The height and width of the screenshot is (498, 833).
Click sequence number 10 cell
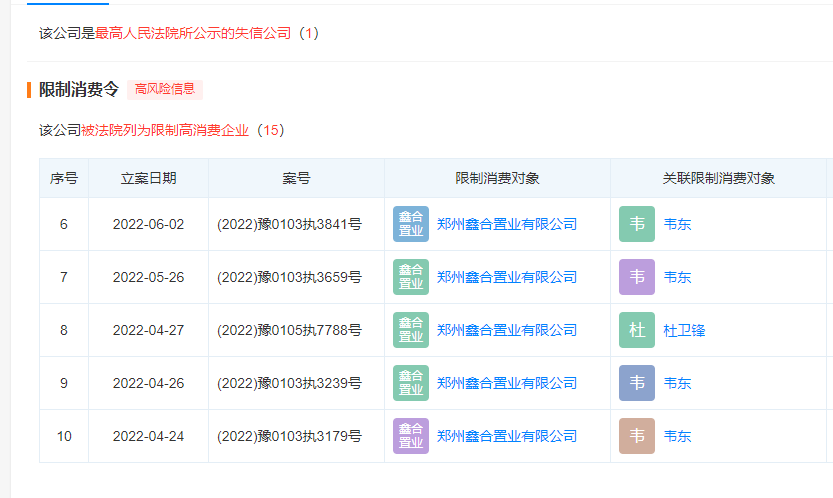[64, 436]
